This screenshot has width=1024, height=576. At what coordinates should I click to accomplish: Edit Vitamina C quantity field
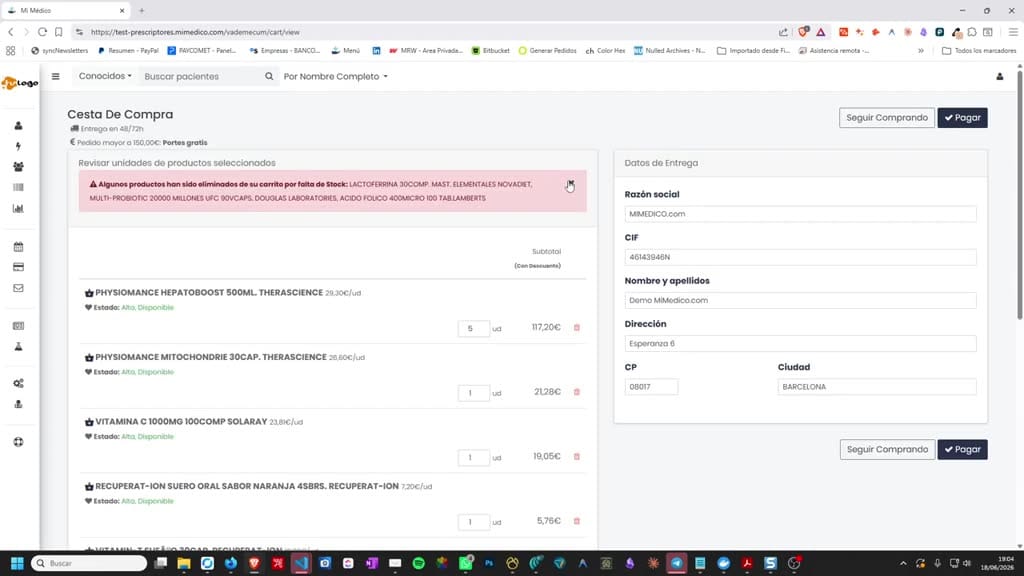tap(473, 458)
